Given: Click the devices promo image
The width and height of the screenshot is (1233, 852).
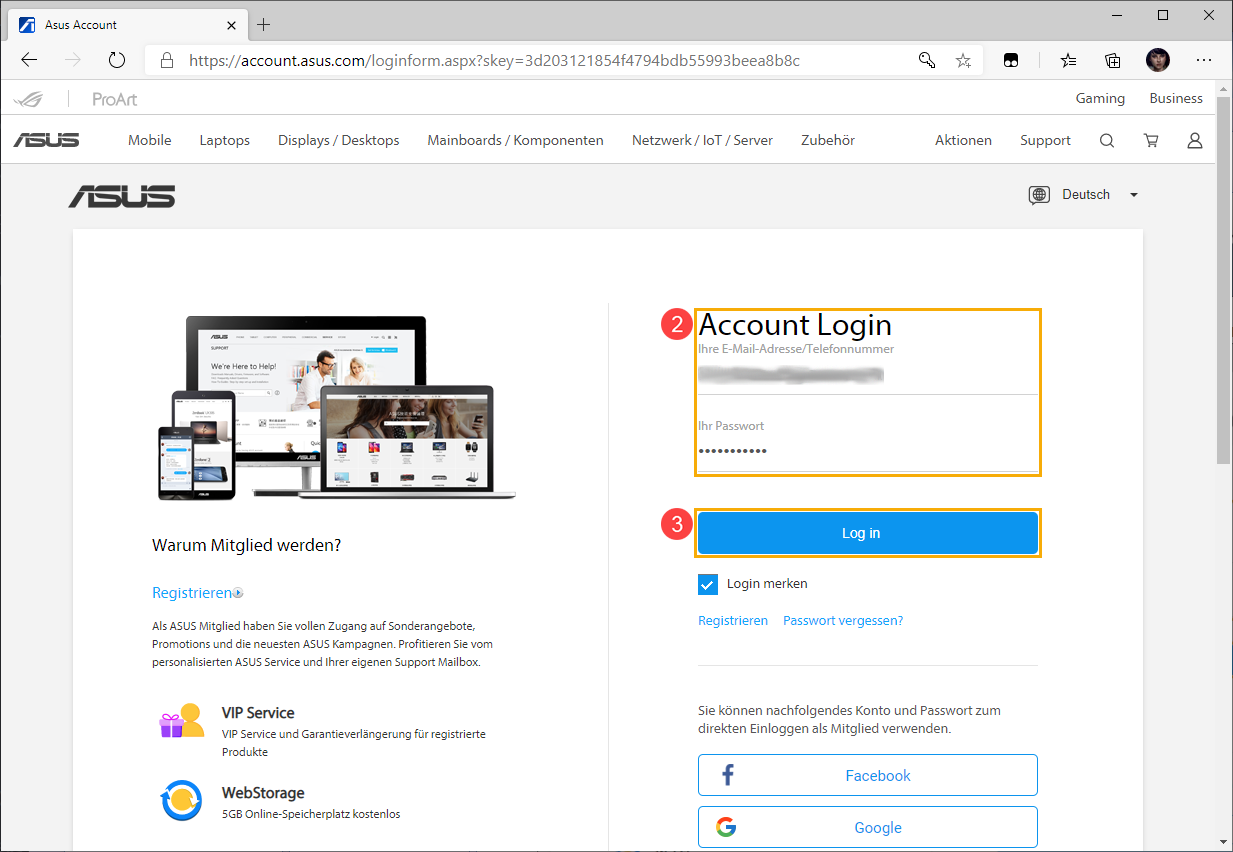Looking at the screenshot, I should 338,408.
